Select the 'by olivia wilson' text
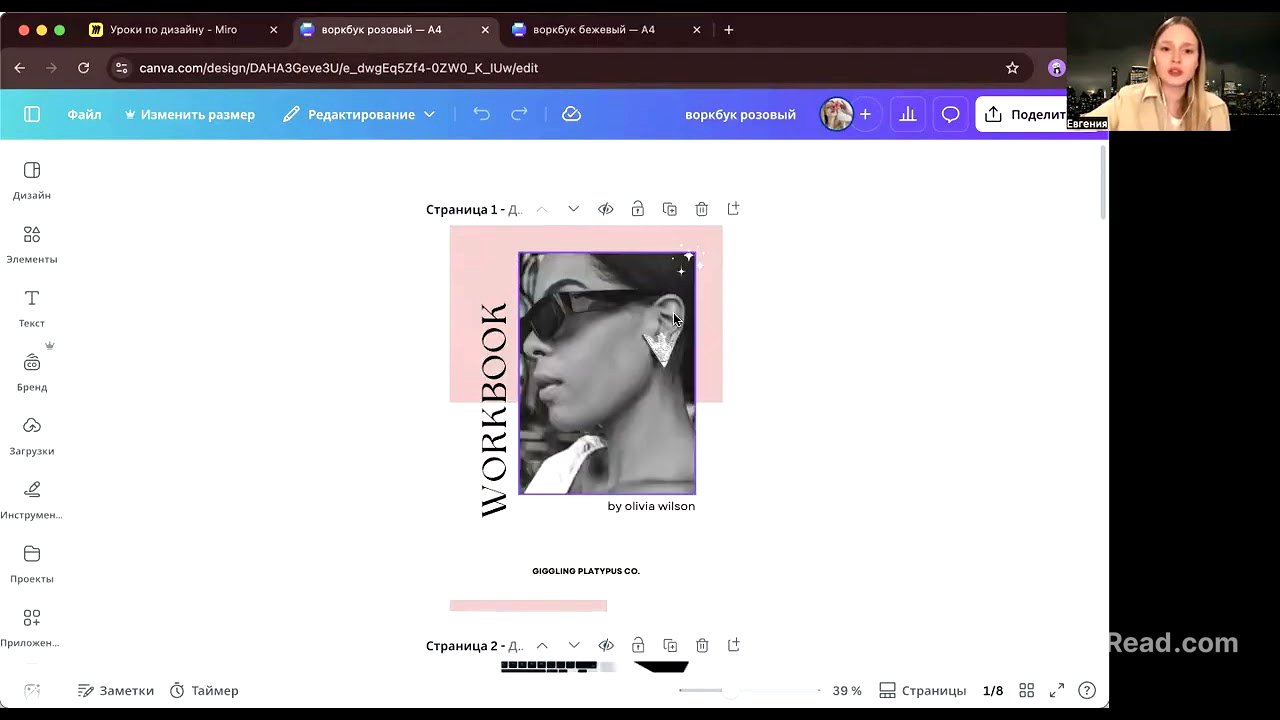The height and width of the screenshot is (720, 1280). pyautogui.click(x=651, y=507)
